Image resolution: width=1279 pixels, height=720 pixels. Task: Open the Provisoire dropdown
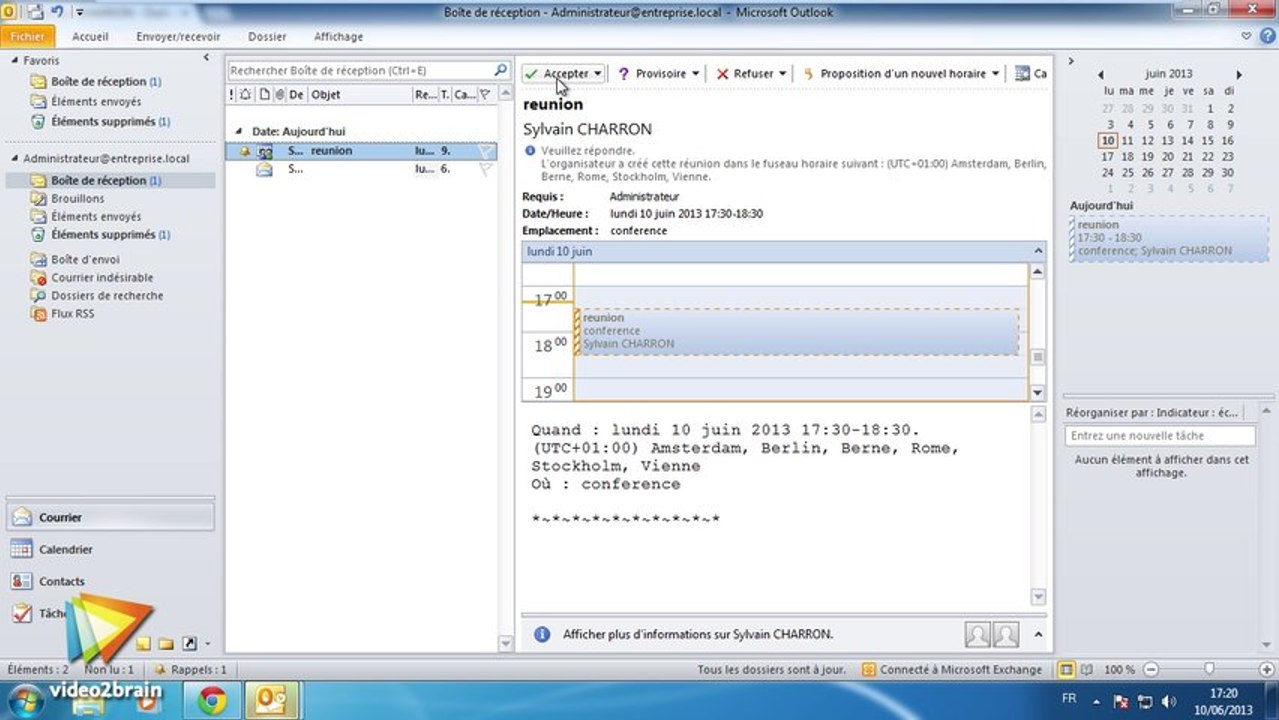[695, 74]
